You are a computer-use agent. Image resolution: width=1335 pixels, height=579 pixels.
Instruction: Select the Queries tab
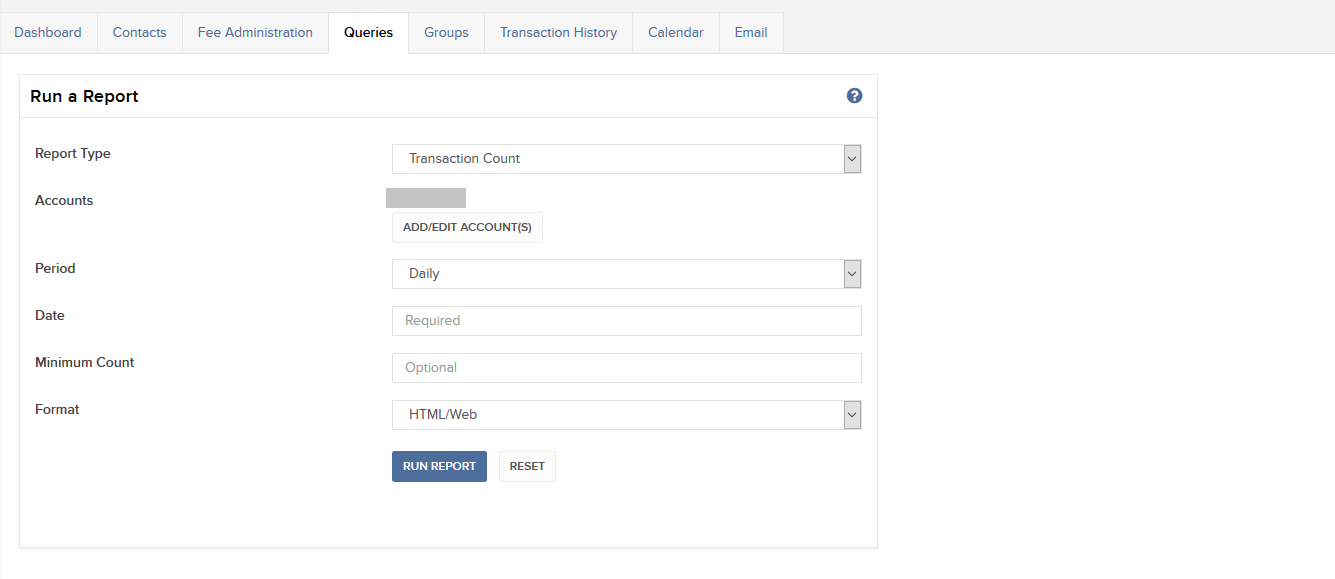(x=368, y=33)
